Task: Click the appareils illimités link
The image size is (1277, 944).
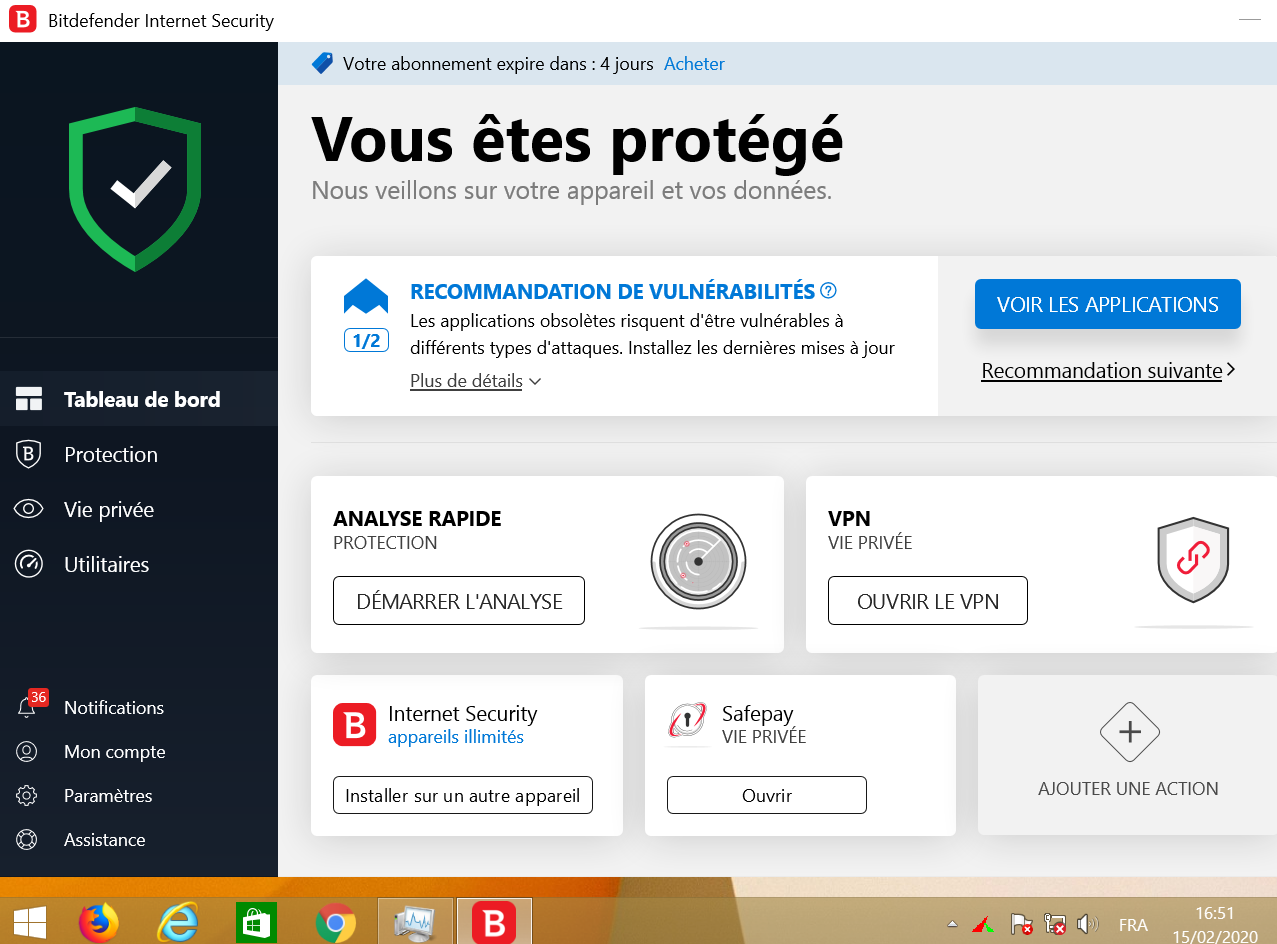Action: point(456,737)
